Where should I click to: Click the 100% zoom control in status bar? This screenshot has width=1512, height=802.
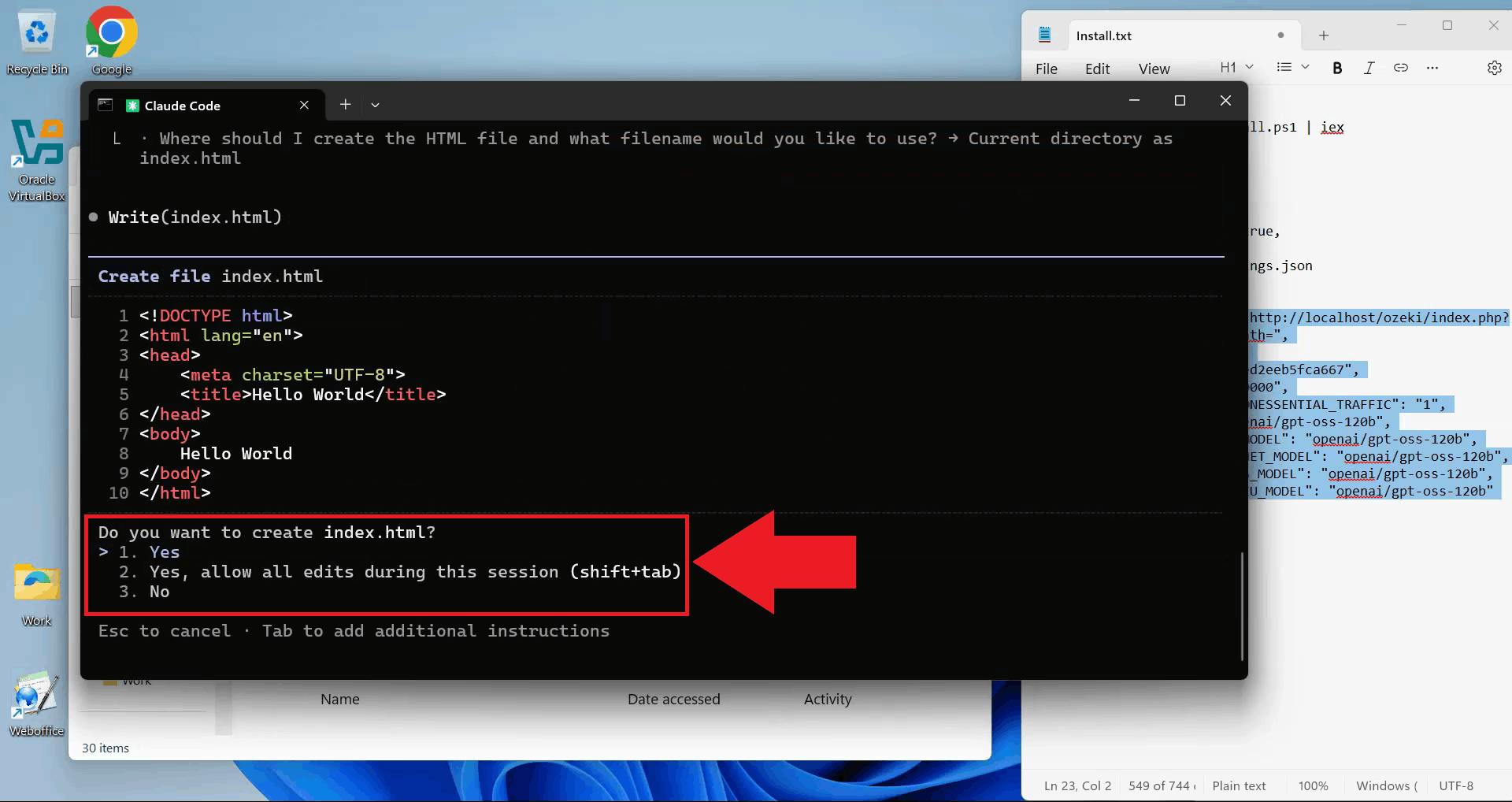(x=1313, y=785)
